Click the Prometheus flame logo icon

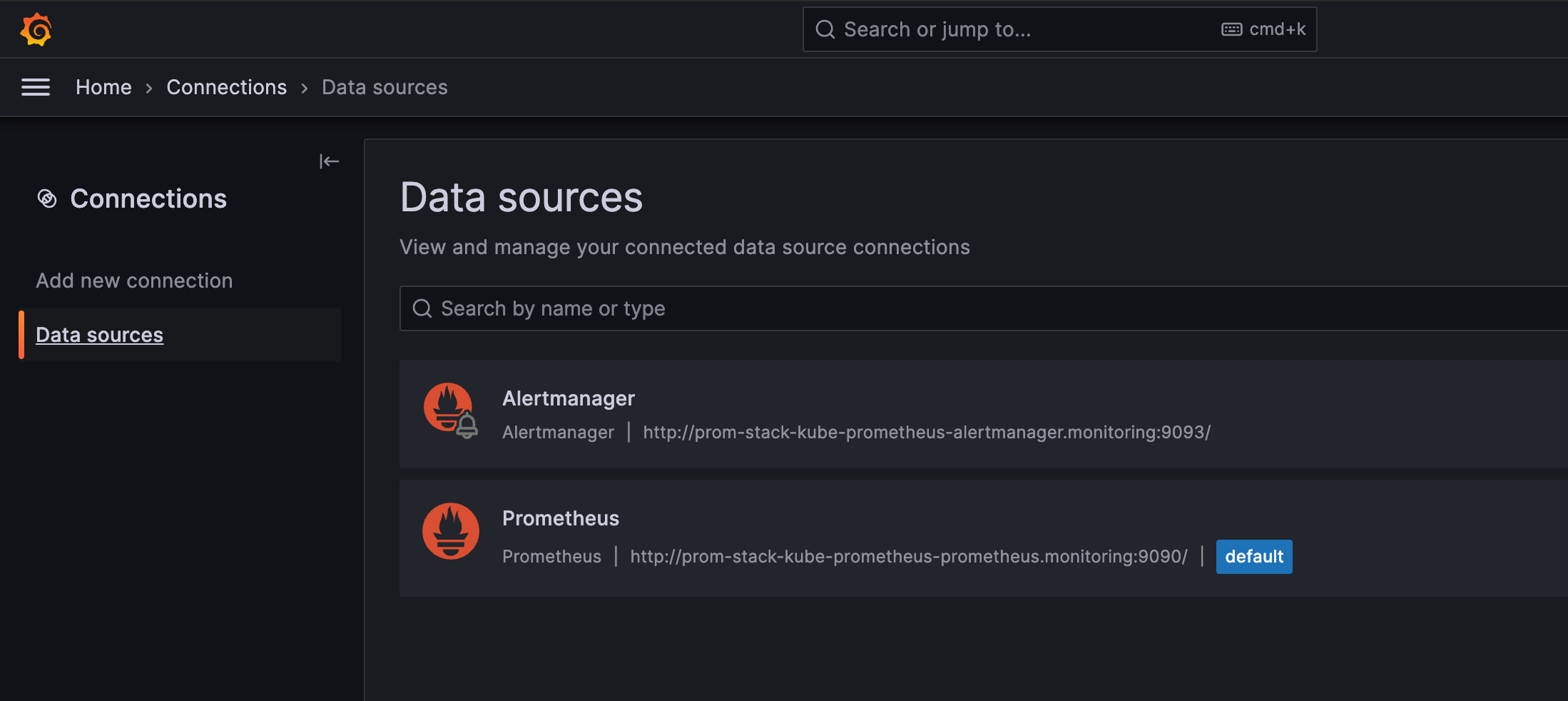pyautogui.click(x=450, y=531)
